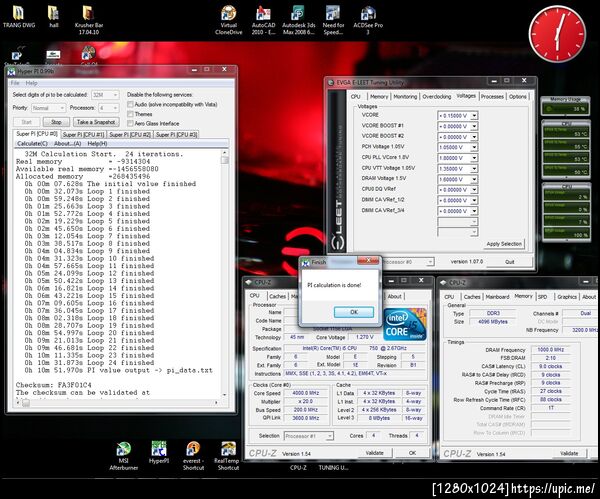Screen dimensions: 600x499
Task: Toggle the Aero Glass Interface checkbox
Action: [130, 123]
